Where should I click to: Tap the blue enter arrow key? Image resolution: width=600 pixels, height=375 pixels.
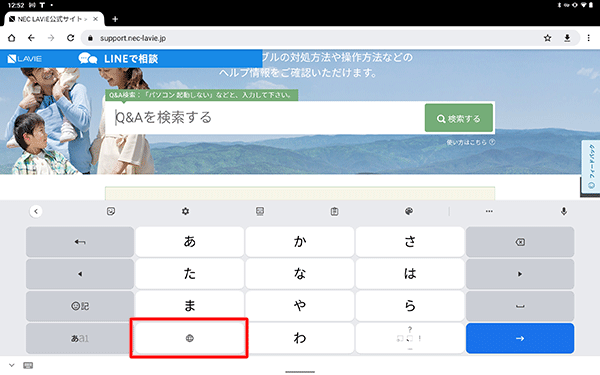point(520,338)
